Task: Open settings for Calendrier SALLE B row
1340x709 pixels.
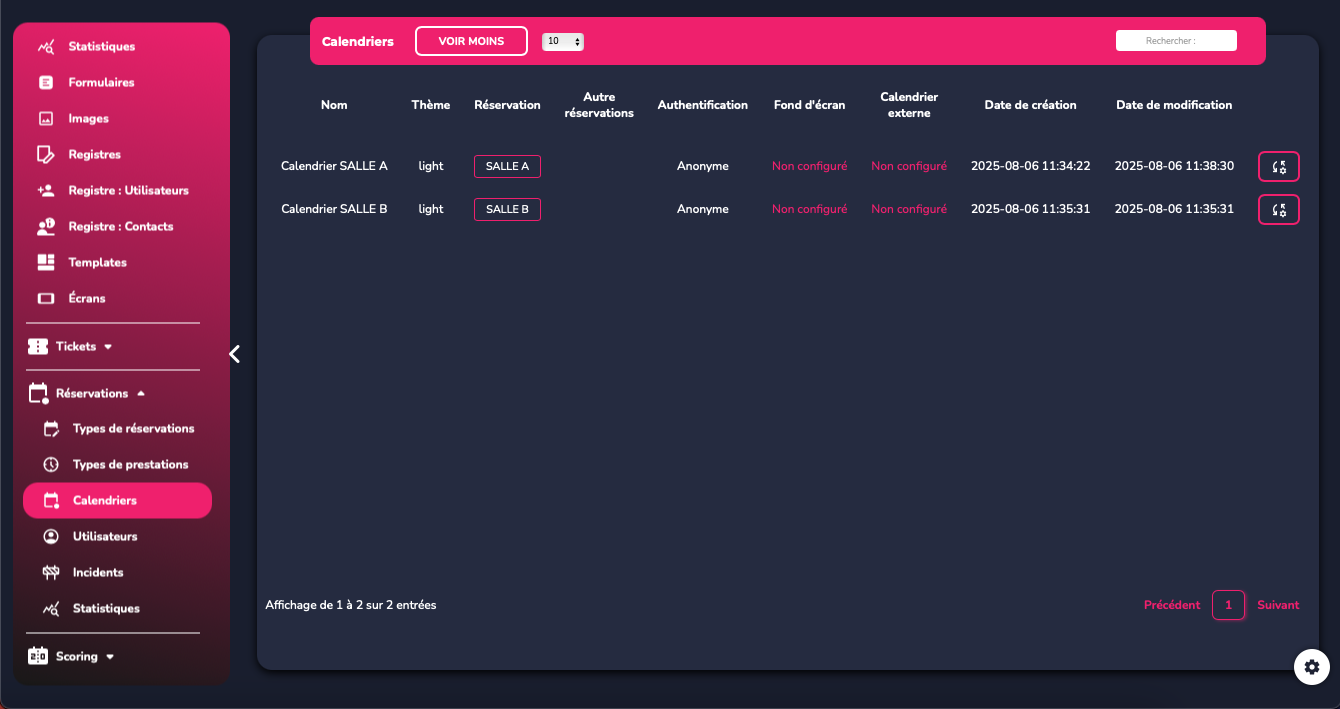Action: [1278, 209]
